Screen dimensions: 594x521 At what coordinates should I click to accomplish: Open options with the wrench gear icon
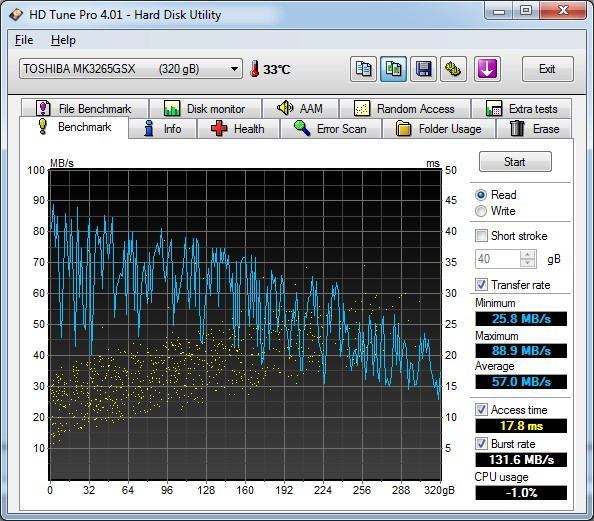pyautogui.click(x=453, y=69)
